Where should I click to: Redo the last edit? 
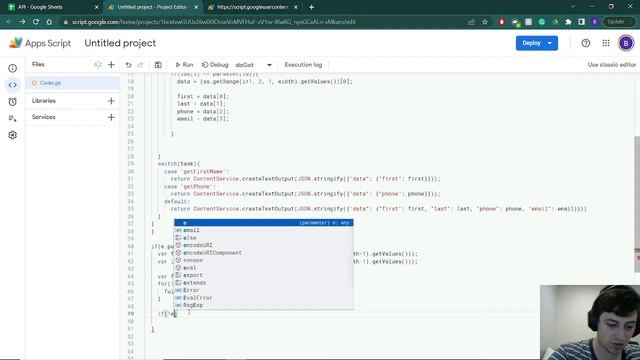coord(140,65)
